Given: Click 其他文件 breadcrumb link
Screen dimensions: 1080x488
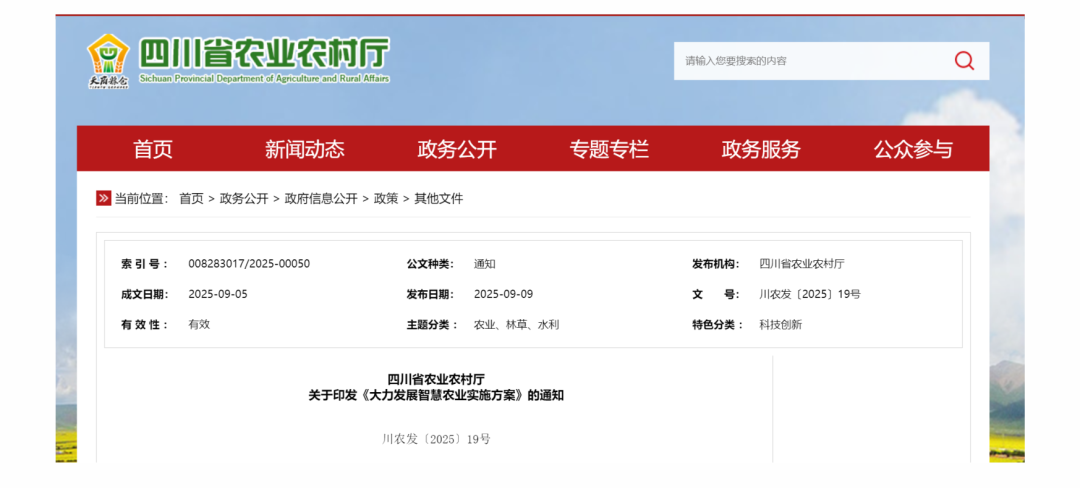Looking at the screenshot, I should click(x=439, y=199).
